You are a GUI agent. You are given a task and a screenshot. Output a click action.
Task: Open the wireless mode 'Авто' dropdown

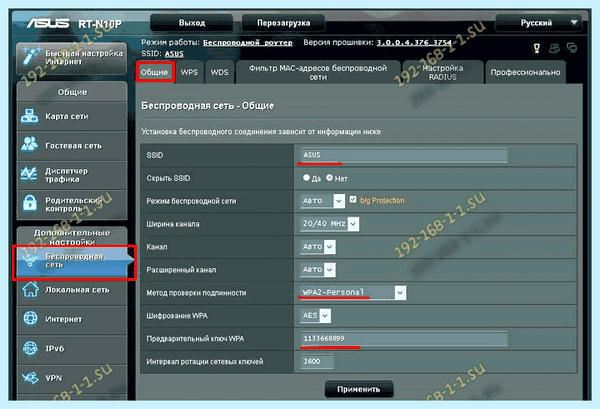[x=323, y=200]
